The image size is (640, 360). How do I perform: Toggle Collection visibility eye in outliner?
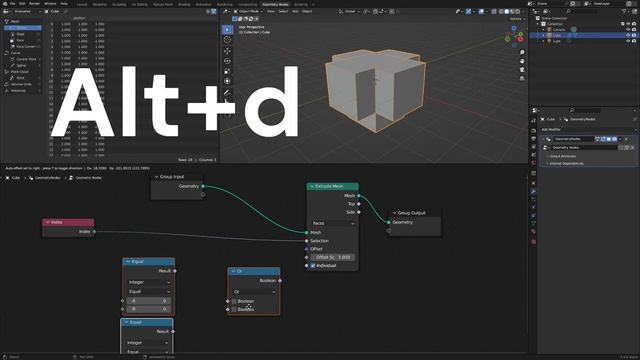628,24
